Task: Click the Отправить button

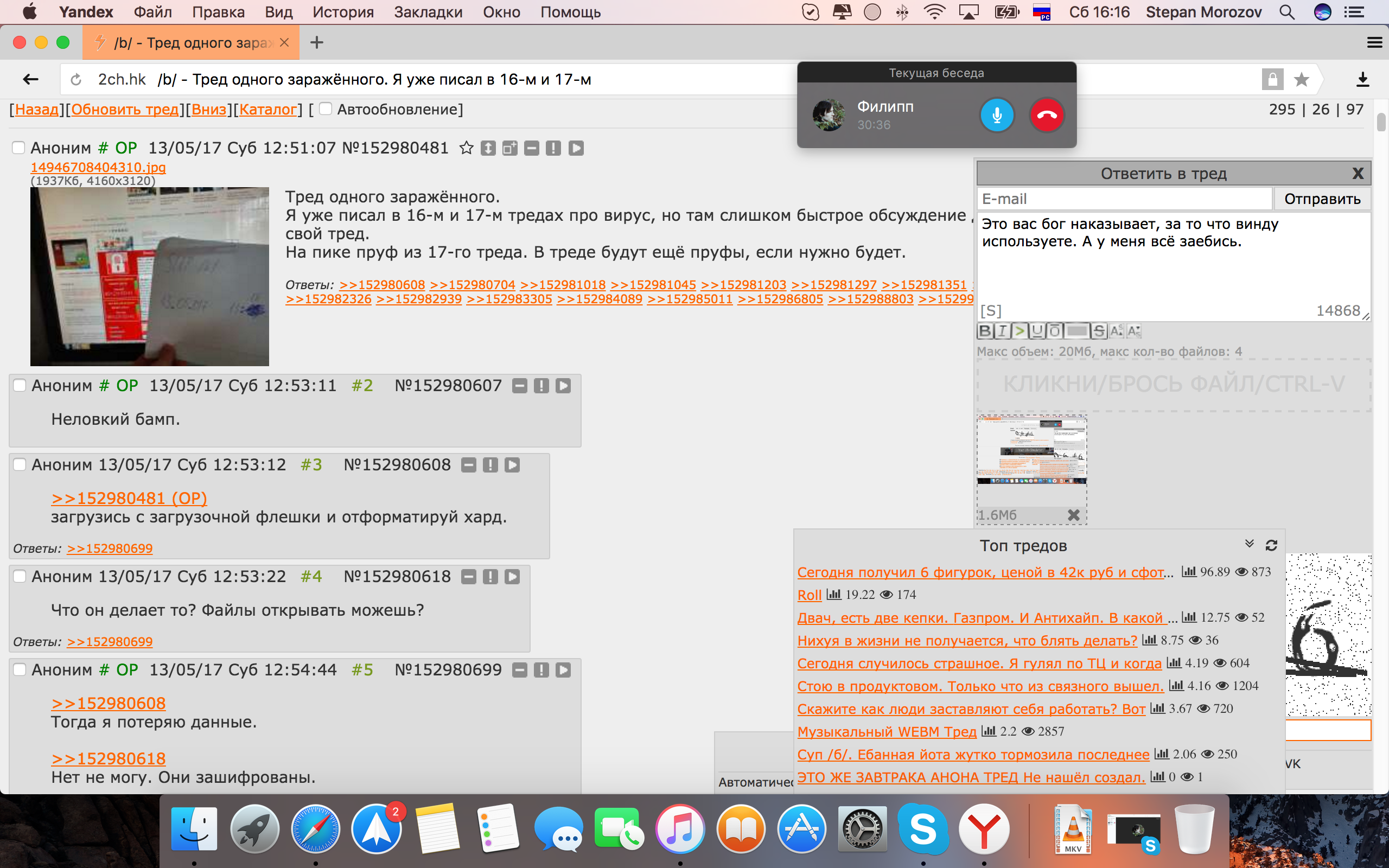Action: (x=1322, y=199)
